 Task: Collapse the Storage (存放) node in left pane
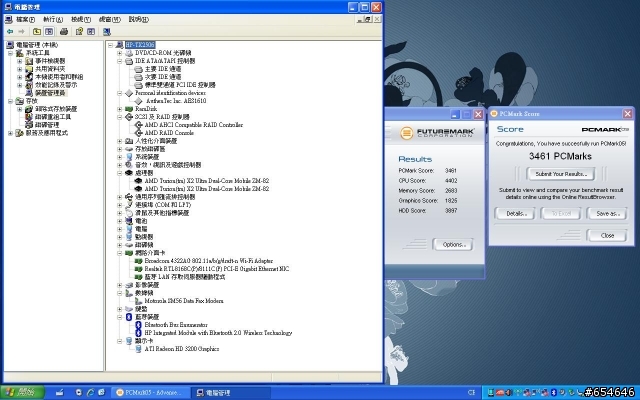(11, 101)
